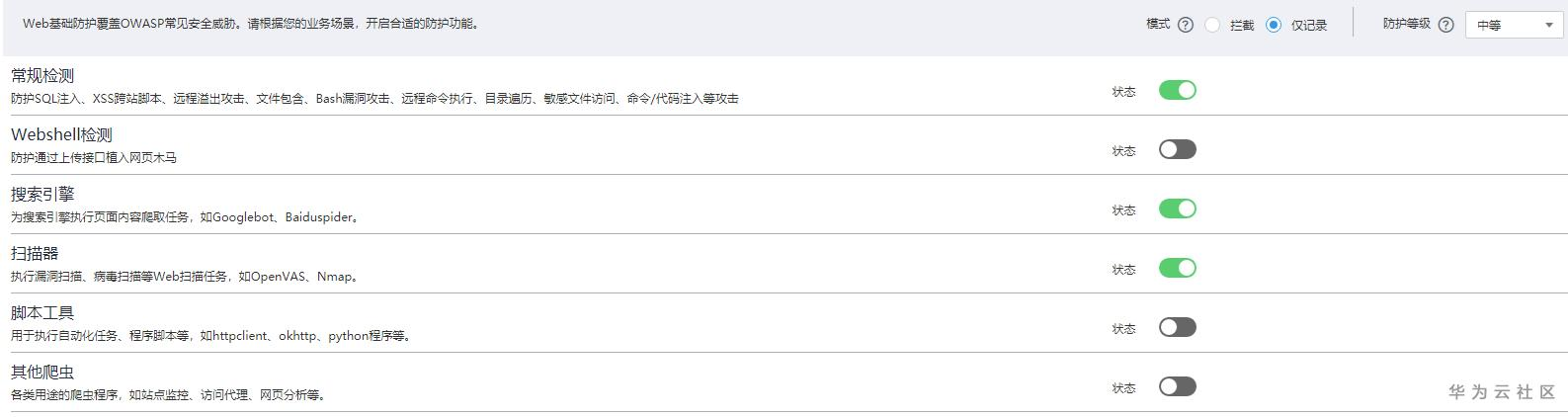1568x417 pixels.
Task: Select the 仅记录 mode radio button
Action: (x=1274, y=25)
